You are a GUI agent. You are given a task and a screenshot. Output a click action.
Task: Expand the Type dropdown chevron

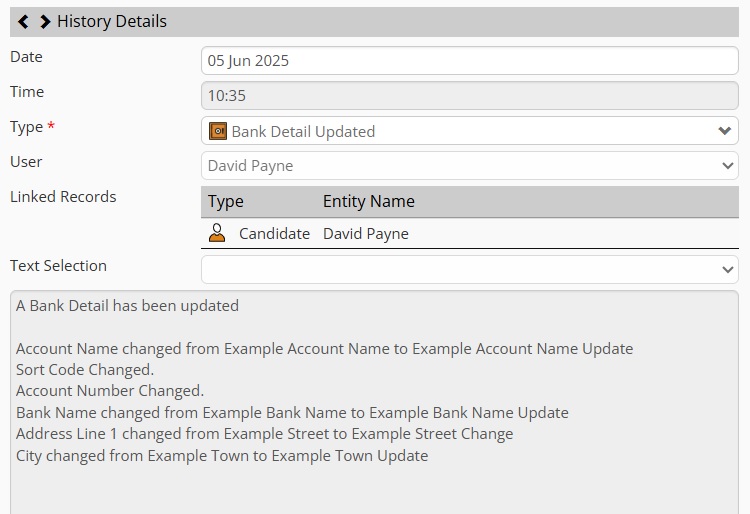coord(725,131)
